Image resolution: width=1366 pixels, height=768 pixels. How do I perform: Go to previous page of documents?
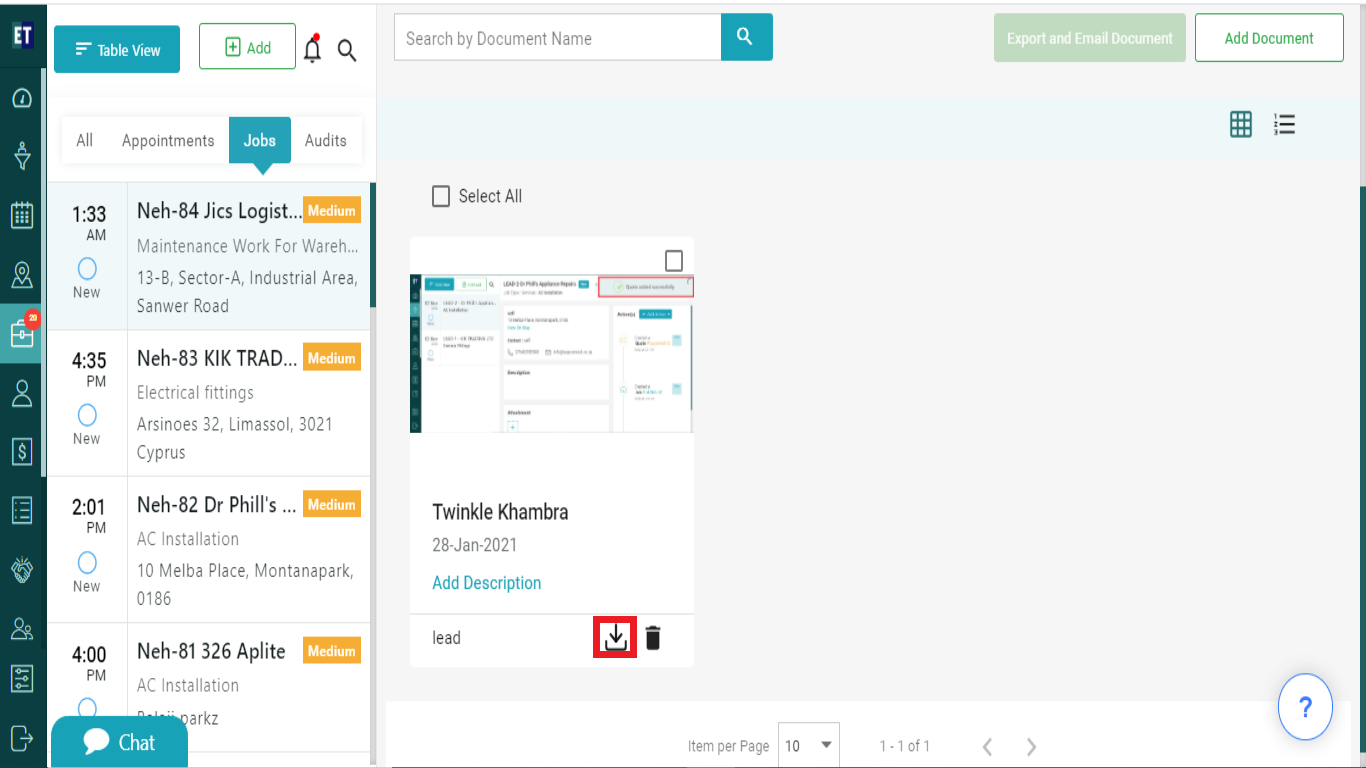[987, 746]
